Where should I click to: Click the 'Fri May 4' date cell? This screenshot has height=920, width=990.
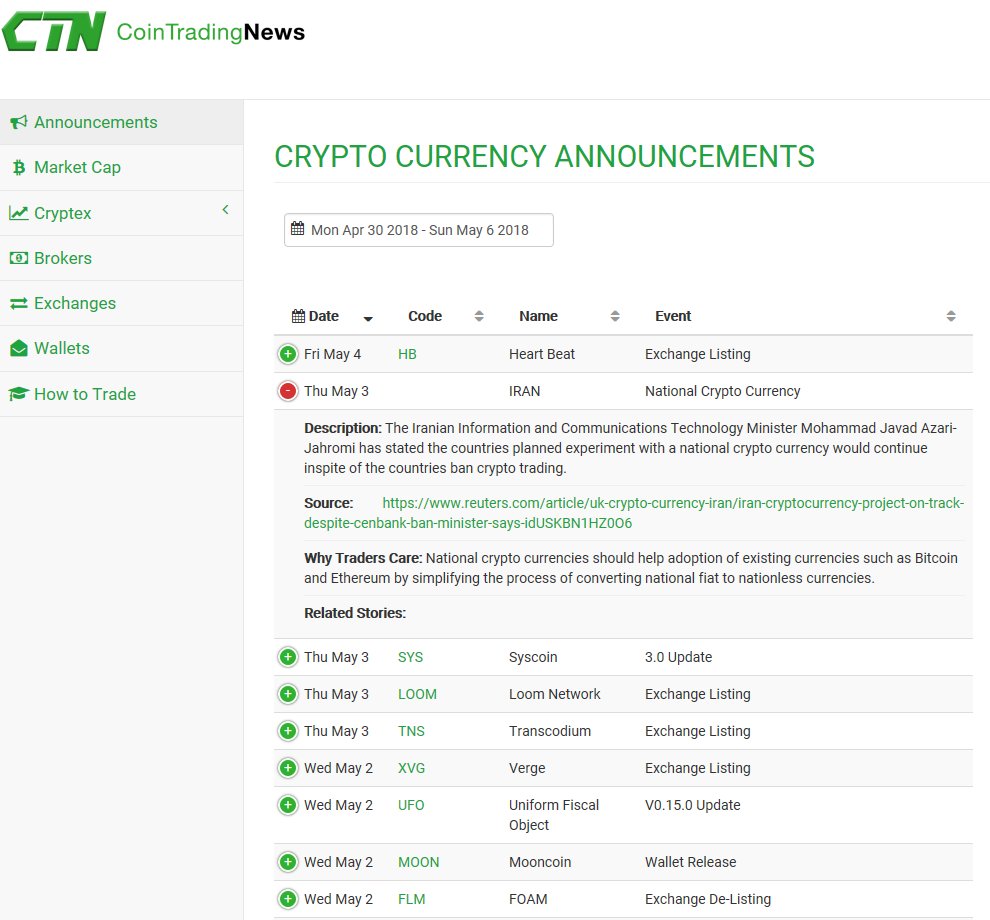(332, 354)
